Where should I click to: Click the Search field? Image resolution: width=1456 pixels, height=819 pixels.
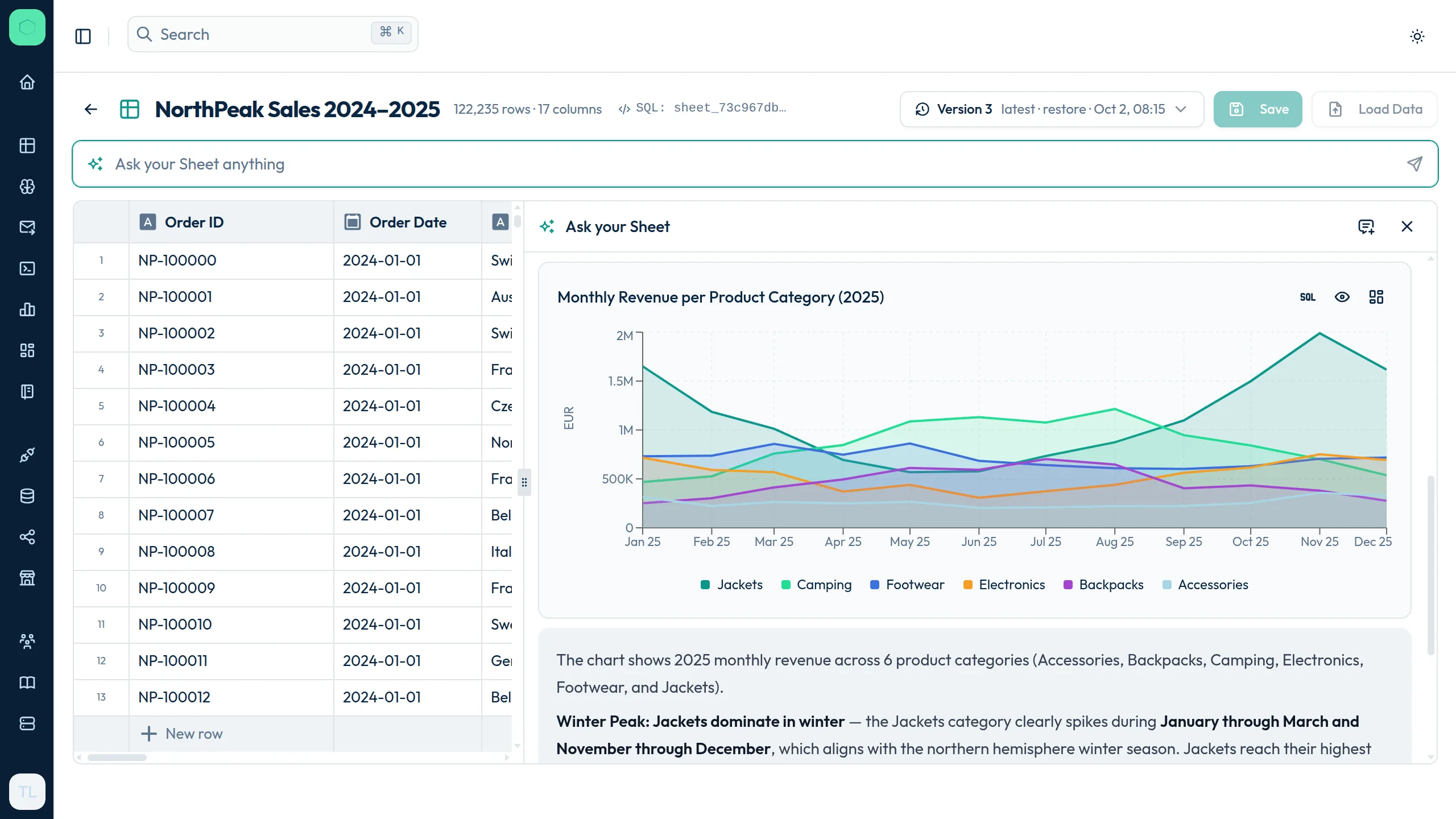pyautogui.click(x=273, y=34)
